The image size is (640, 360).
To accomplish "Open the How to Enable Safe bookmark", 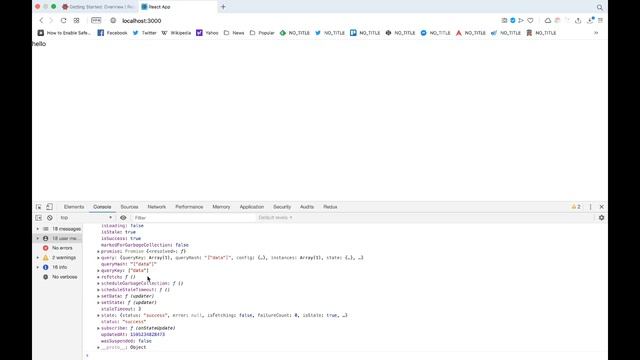I will click(x=64, y=33).
